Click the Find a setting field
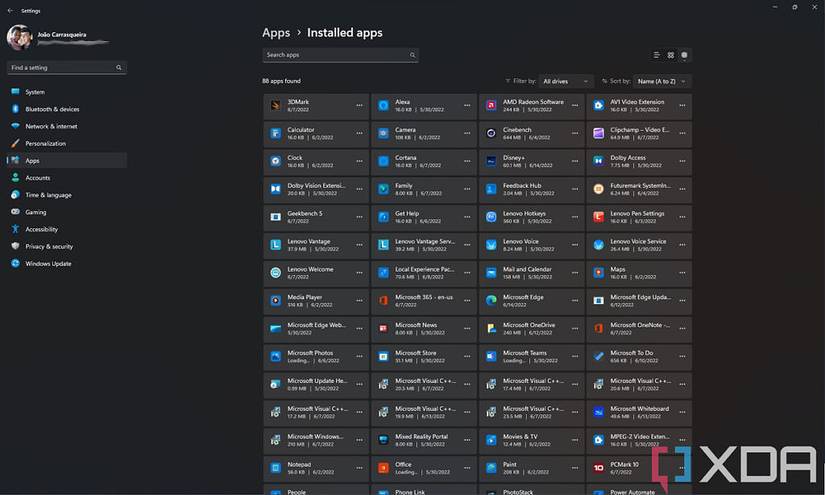 66,68
